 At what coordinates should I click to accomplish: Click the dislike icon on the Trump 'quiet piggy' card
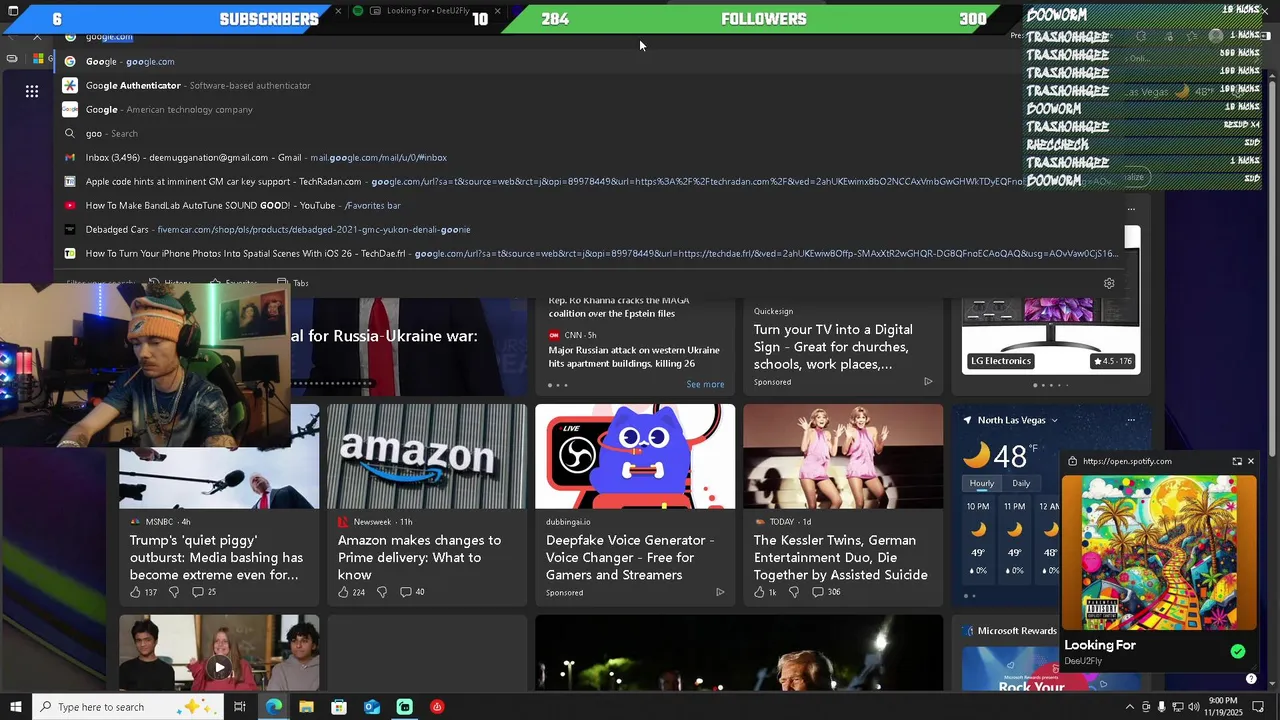click(174, 592)
